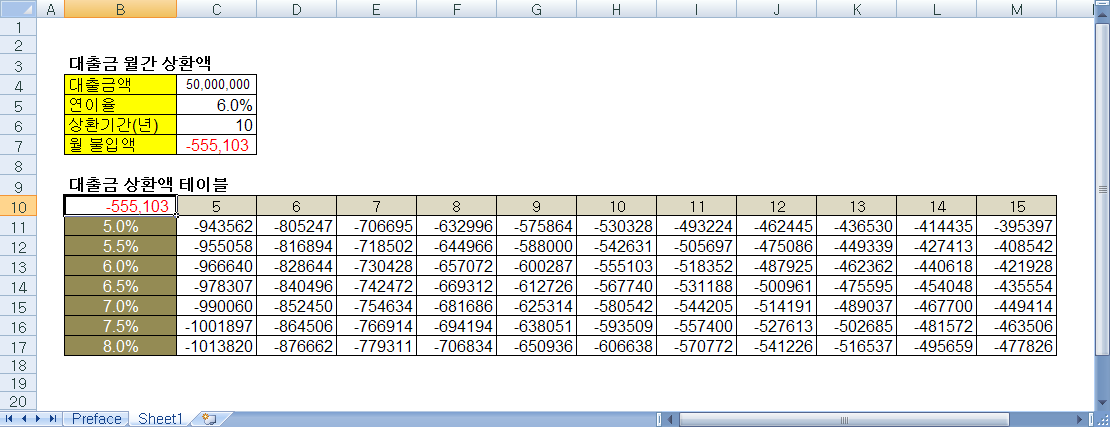
Task: Select row 20 header
Action: click(x=18, y=402)
